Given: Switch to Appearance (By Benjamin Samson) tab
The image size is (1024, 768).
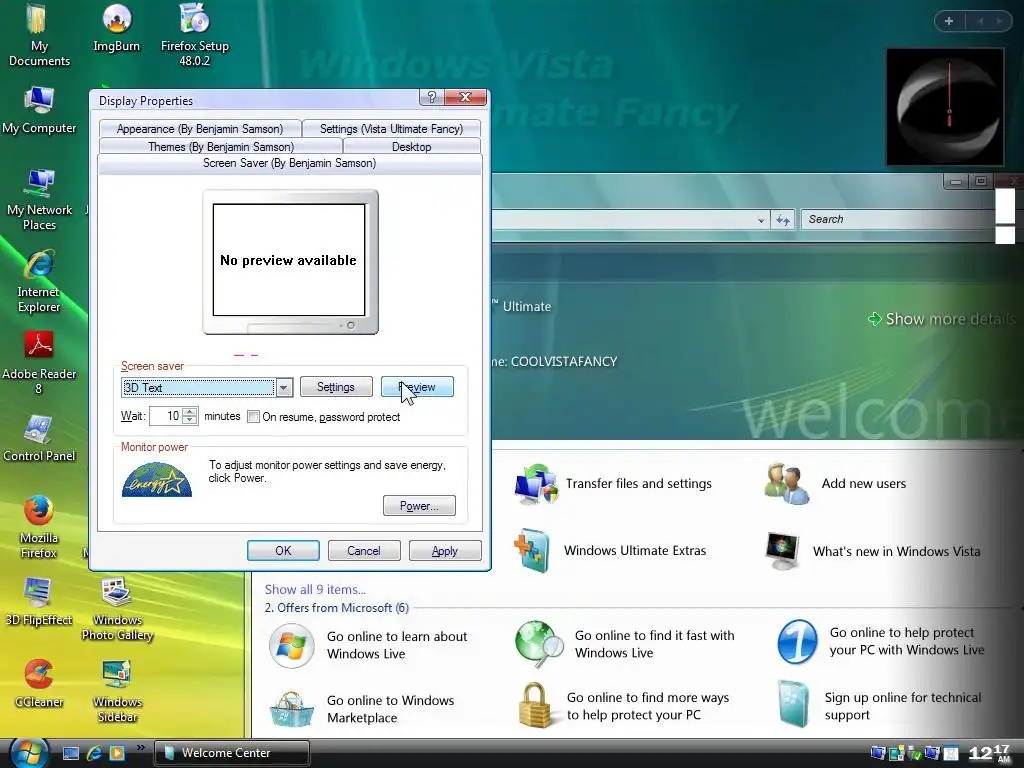Looking at the screenshot, I should 200,129.
